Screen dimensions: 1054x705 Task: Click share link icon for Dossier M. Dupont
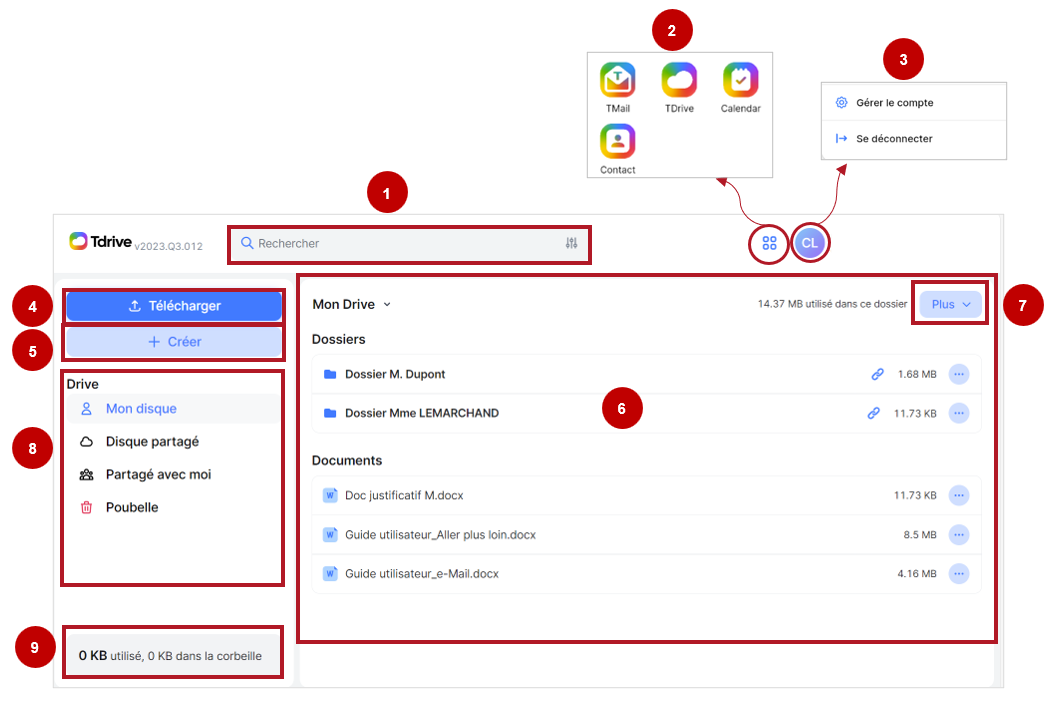pyautogui.click(x=877, y=374)
